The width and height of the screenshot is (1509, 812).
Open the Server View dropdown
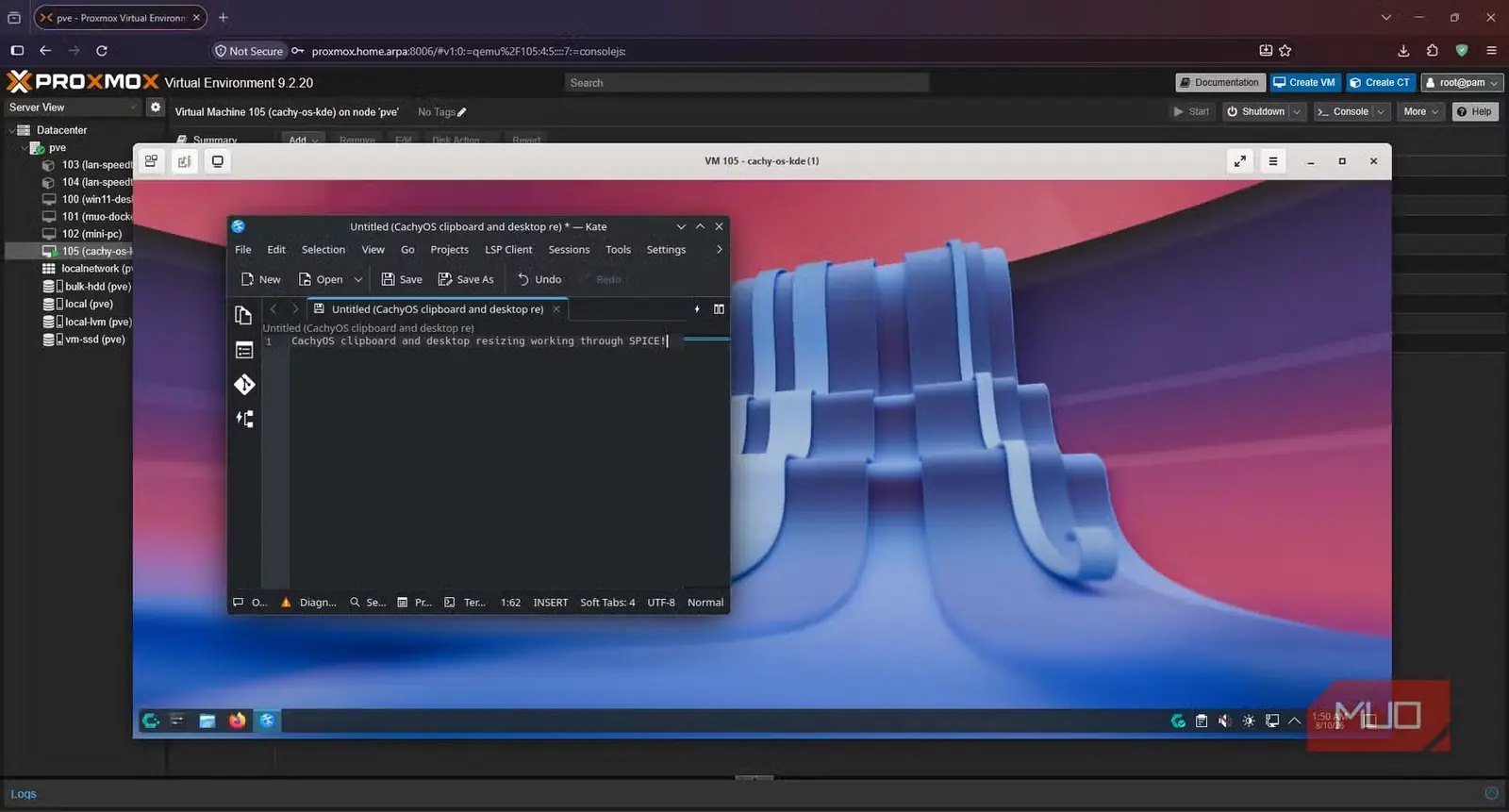[x=73, y=108]
